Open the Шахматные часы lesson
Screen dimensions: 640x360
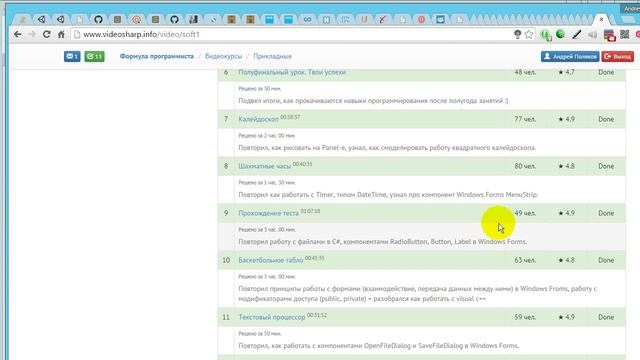pos(264,167)
